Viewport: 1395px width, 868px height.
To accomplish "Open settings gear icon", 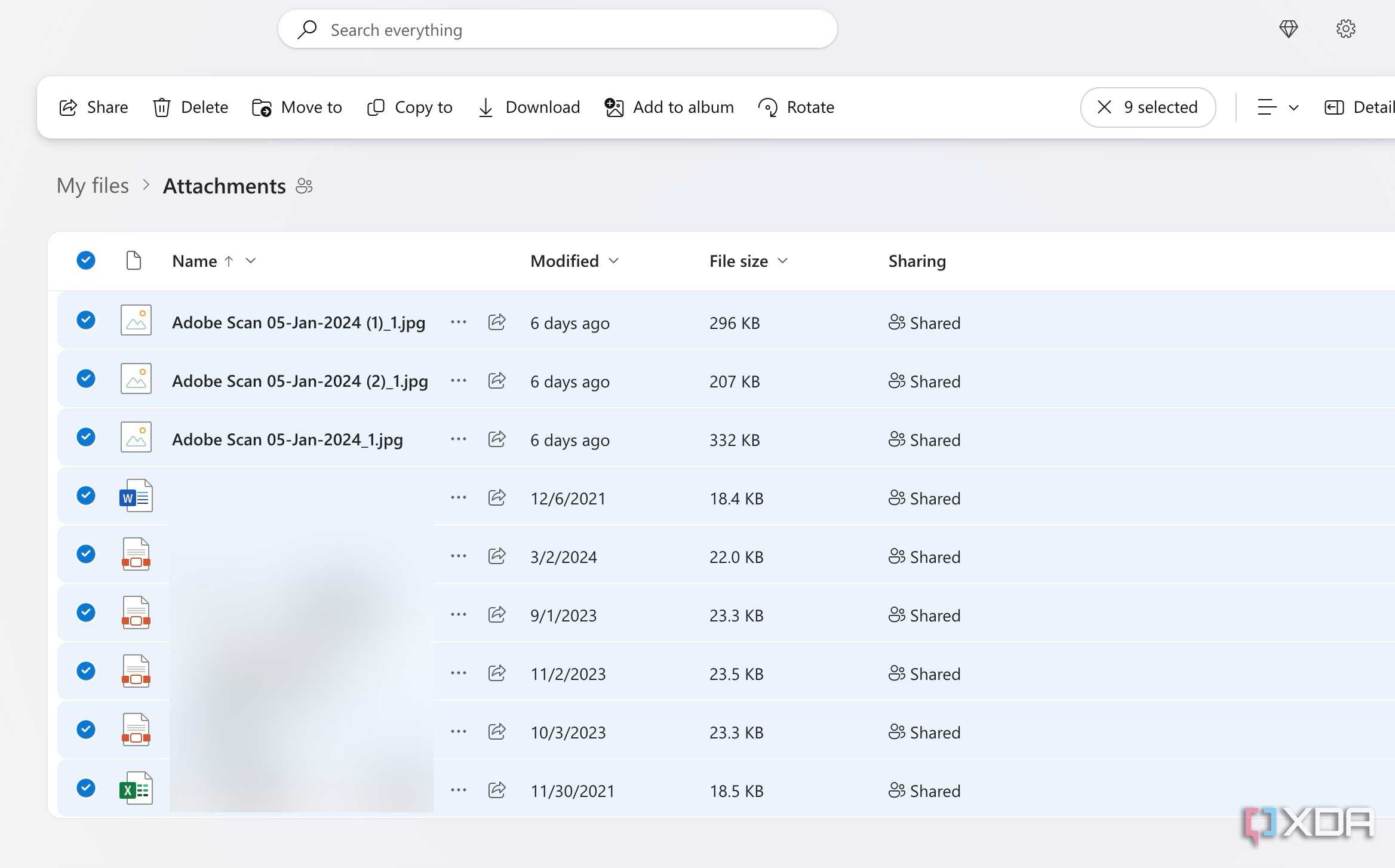I will coord(1345,29).
